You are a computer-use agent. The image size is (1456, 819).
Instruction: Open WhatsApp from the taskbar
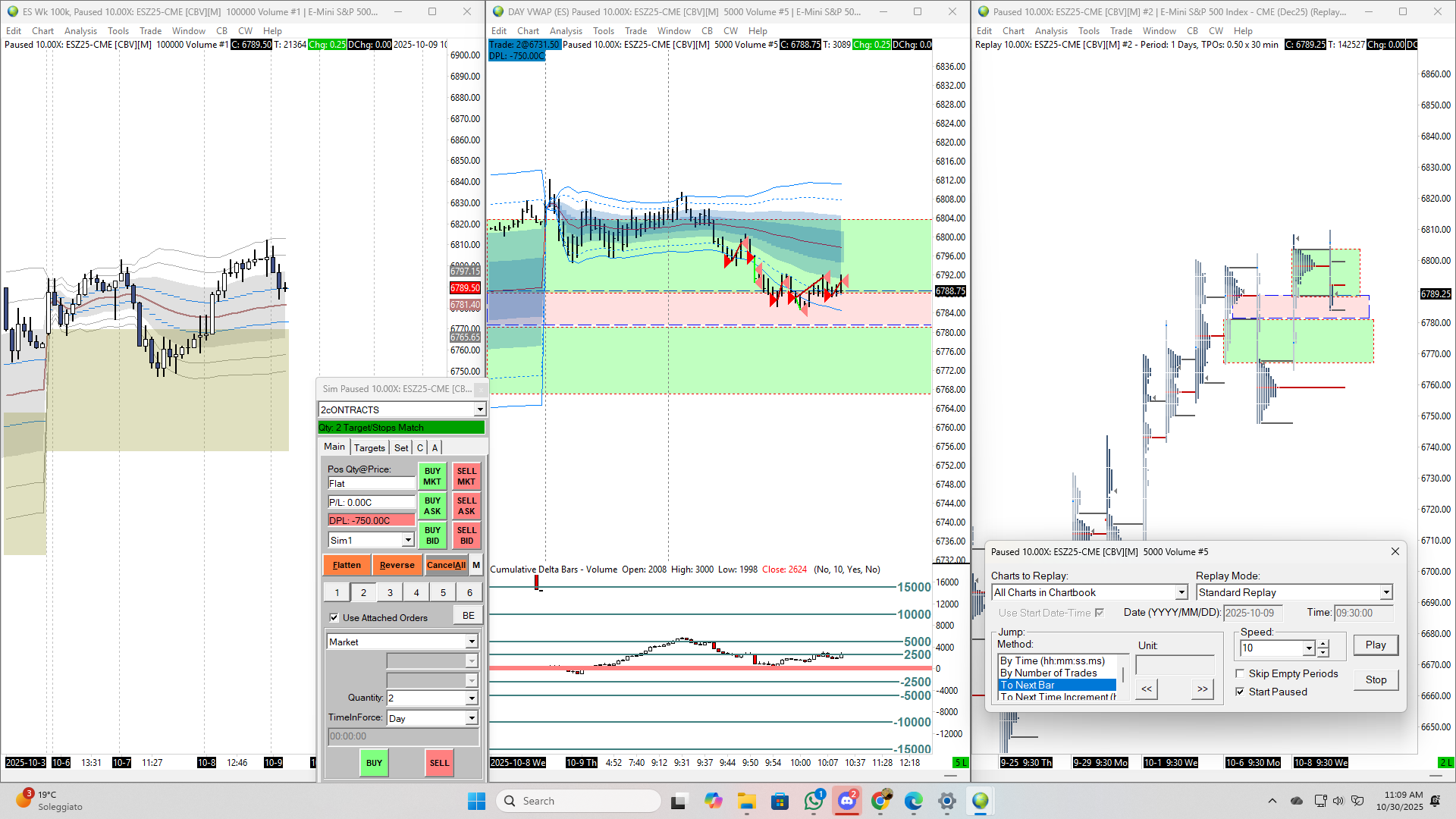[814, 801]
